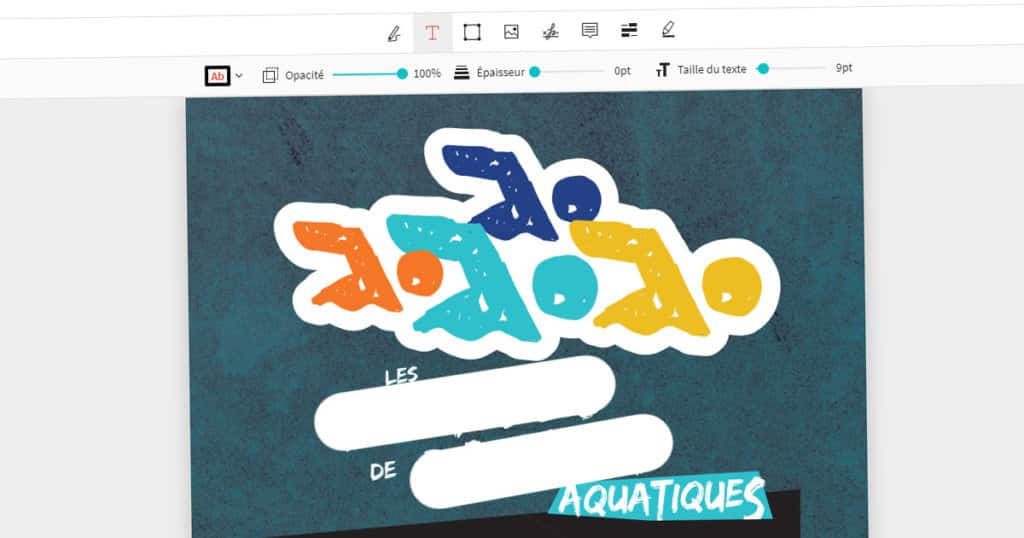Click the Épaisseur label
The width and height of the screenshot is (1024, 538).
[500, 72]
